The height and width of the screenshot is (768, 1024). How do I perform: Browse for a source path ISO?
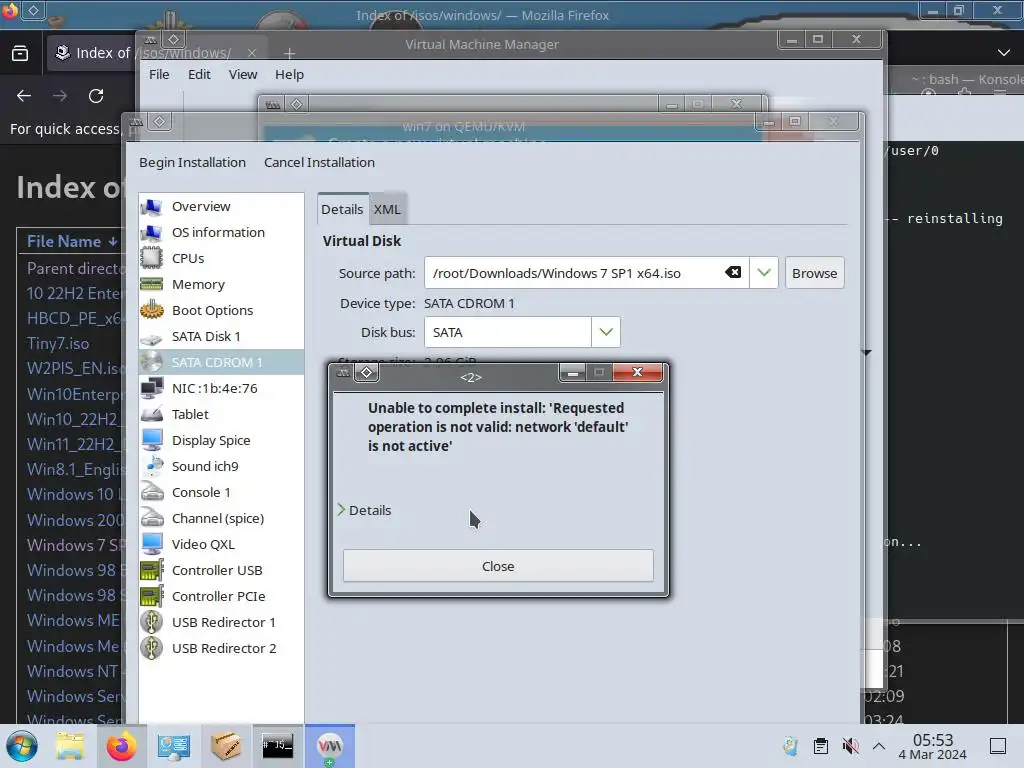tap(814, 273)
